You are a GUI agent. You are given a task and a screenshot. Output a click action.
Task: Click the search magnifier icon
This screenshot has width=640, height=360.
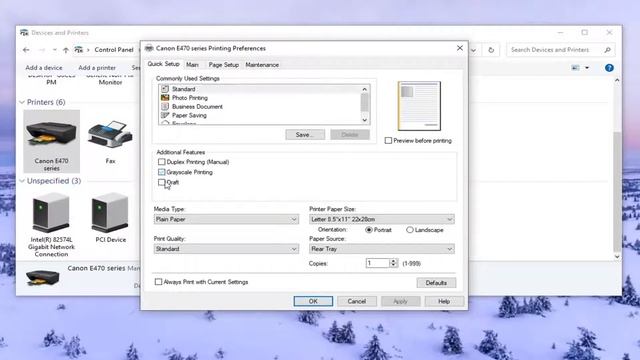pos(607,50)
